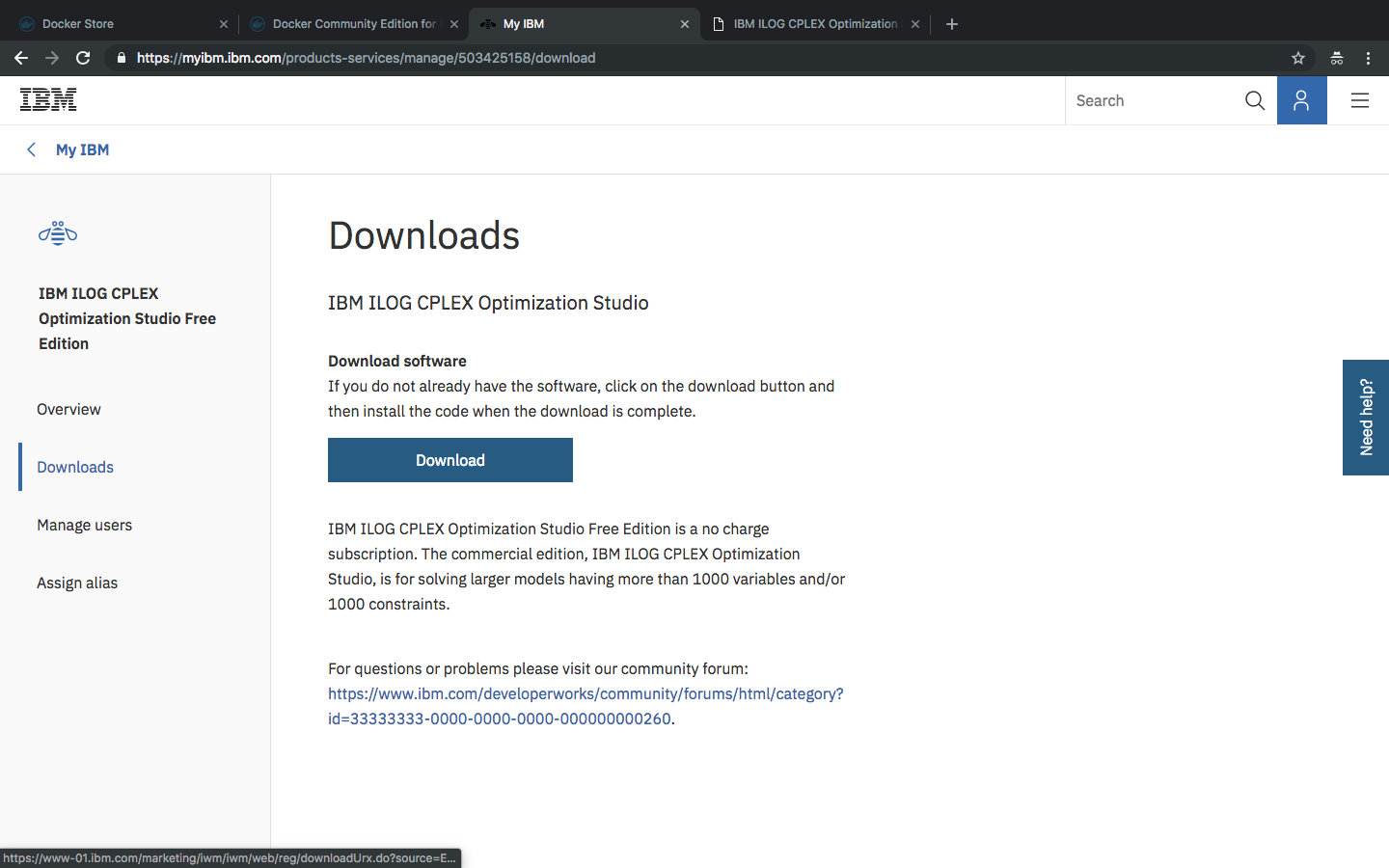This screenshot has width=1389, height=868.
Task: Select Downloads in the sidebar
Action: tap(75, 467)
